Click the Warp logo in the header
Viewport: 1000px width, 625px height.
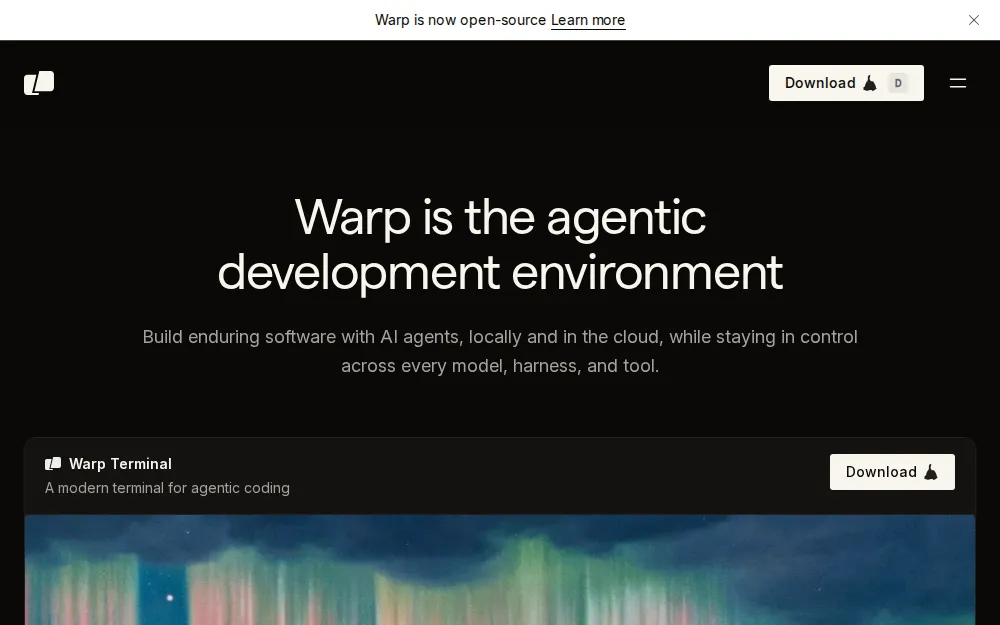tap(39, 83)
